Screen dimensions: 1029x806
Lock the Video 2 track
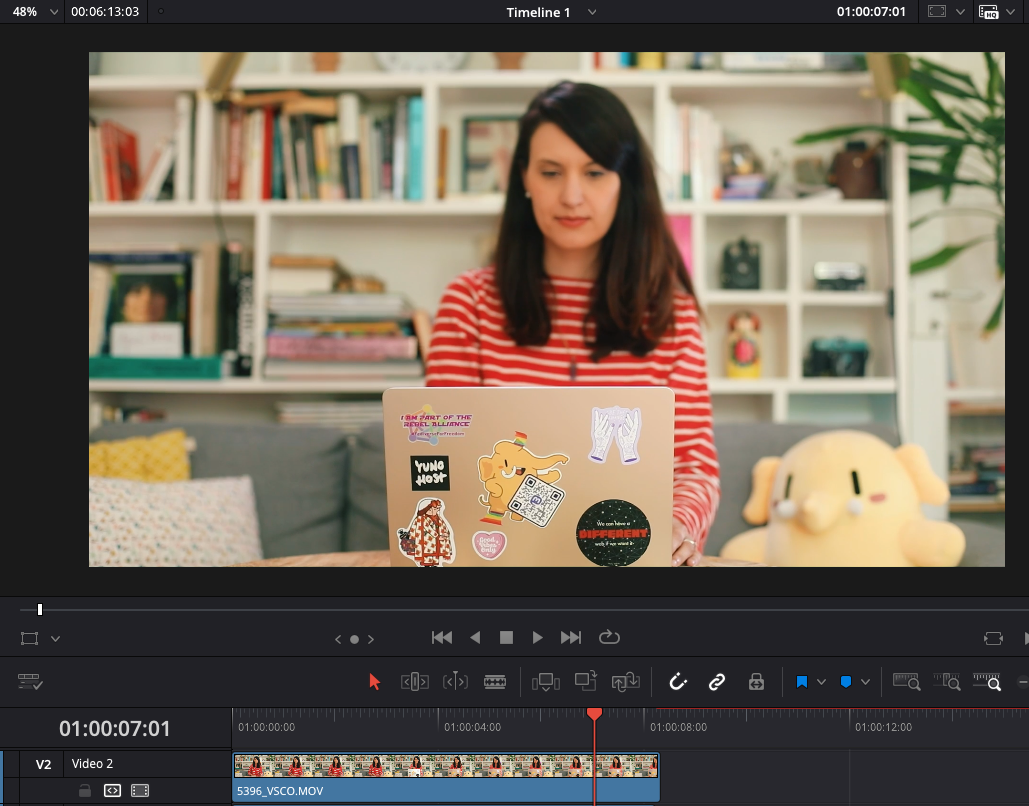click(x=85, y=791)
